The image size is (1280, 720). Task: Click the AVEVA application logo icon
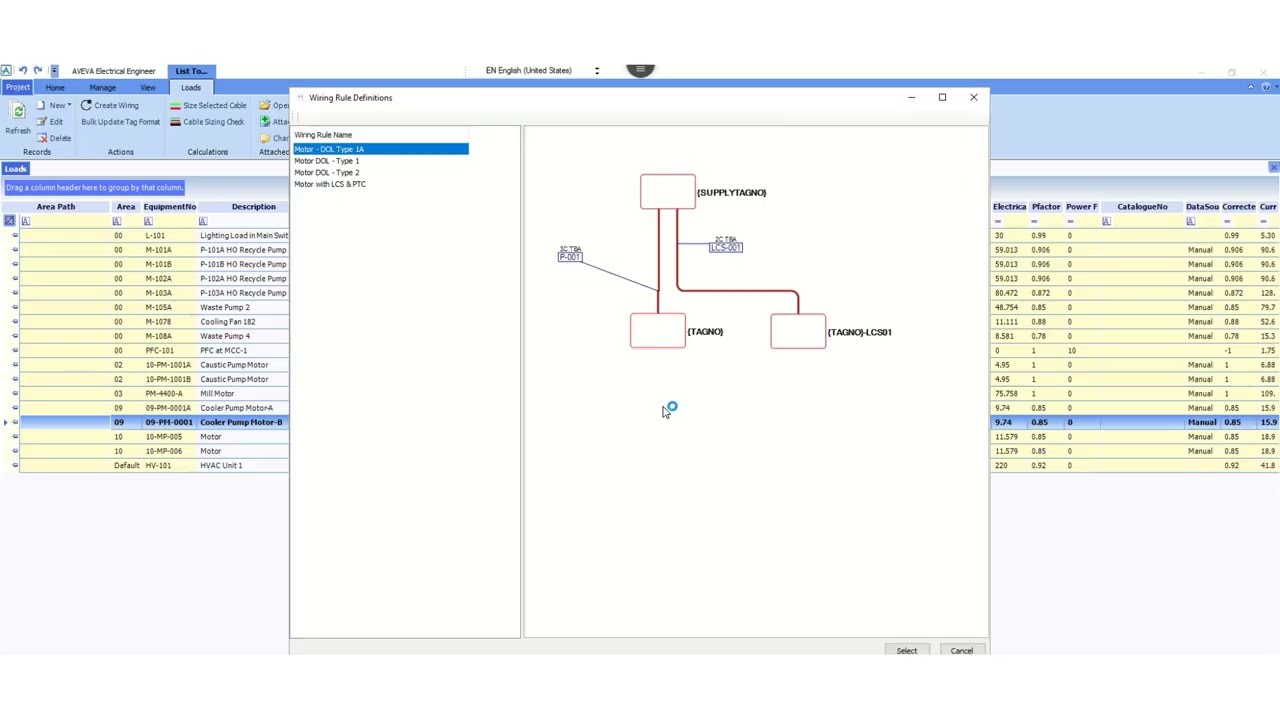tap(6, 70)
